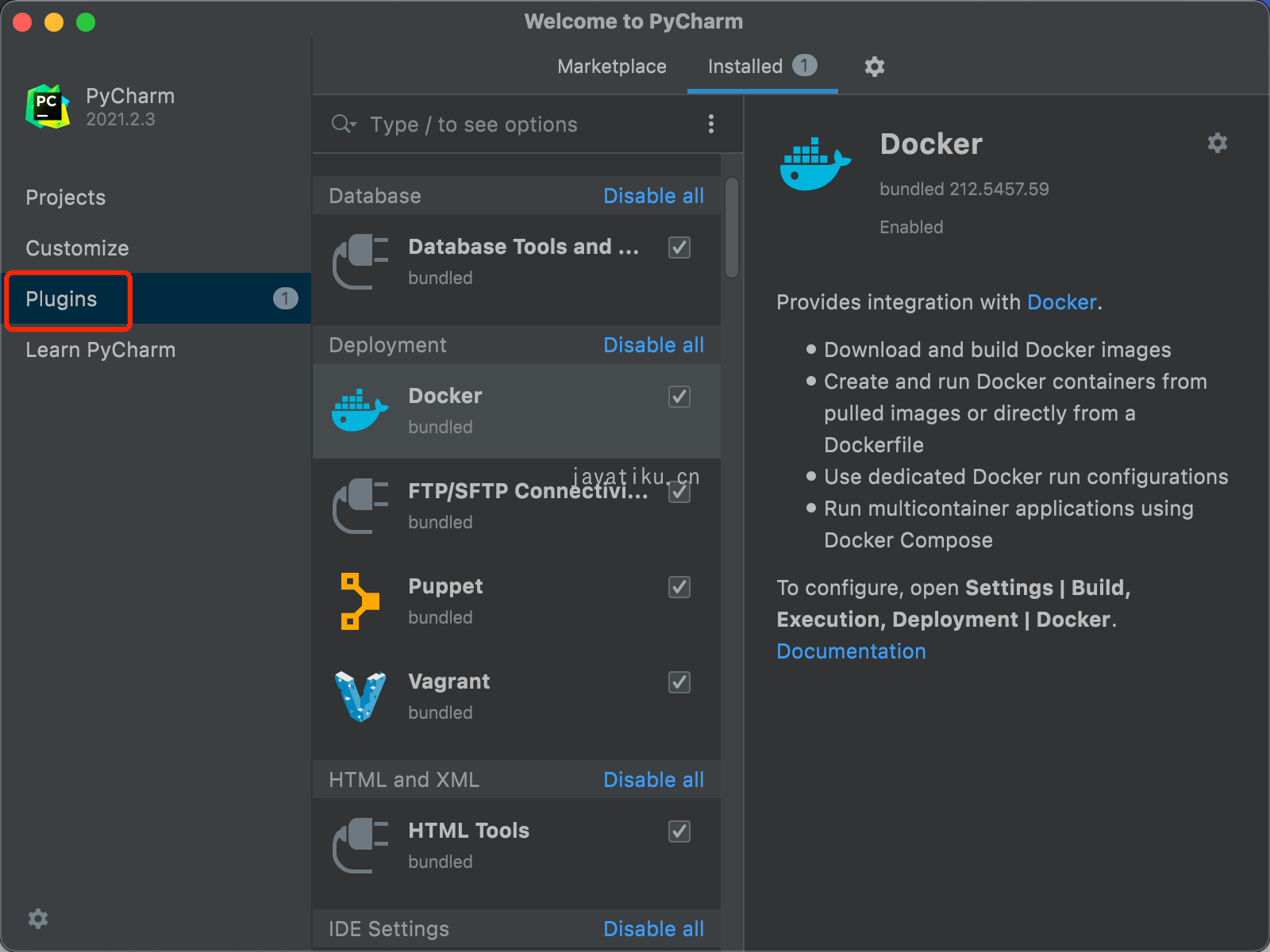
Task: Select Plugins in the sidebar
Action: [157, 298]
